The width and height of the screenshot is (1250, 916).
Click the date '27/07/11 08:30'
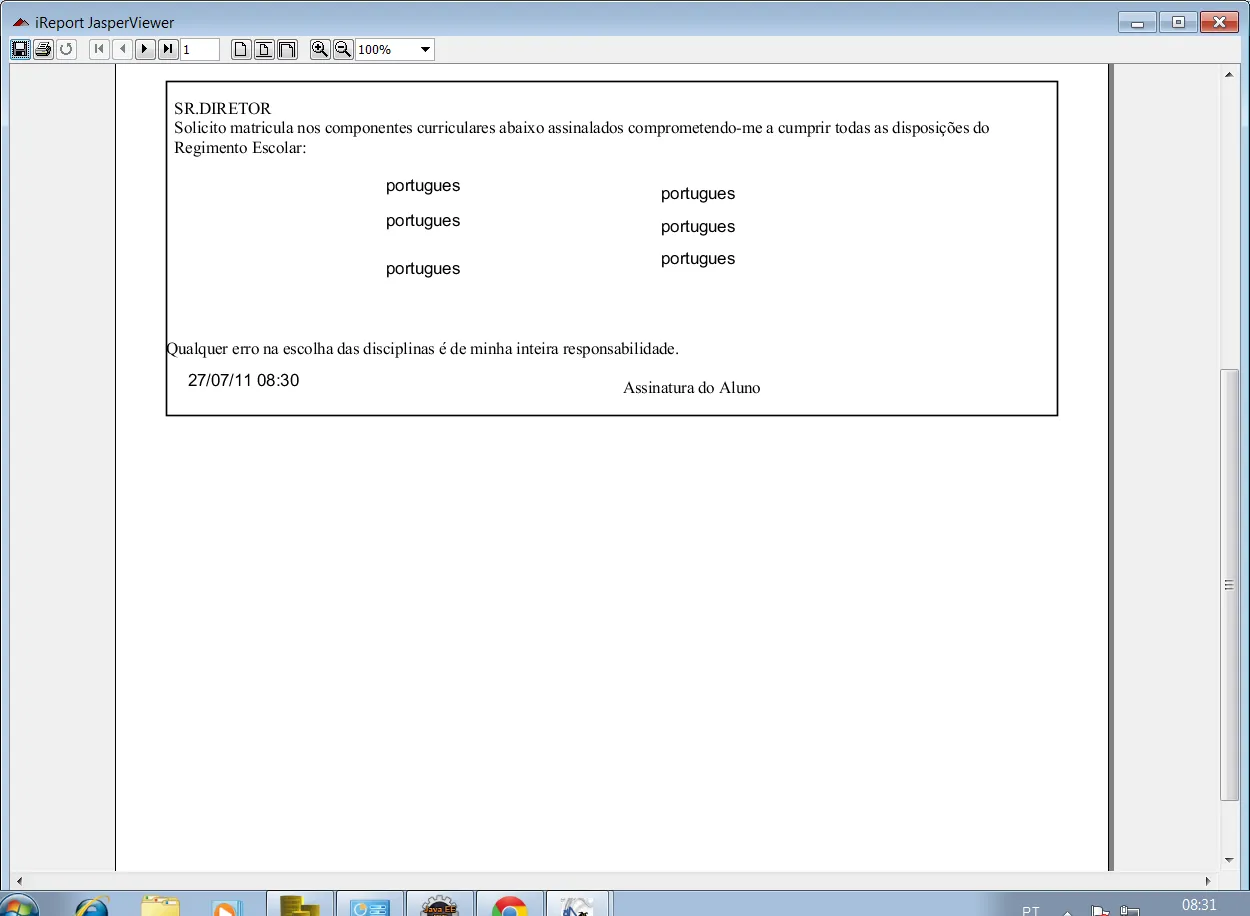[x=243, y=380]
